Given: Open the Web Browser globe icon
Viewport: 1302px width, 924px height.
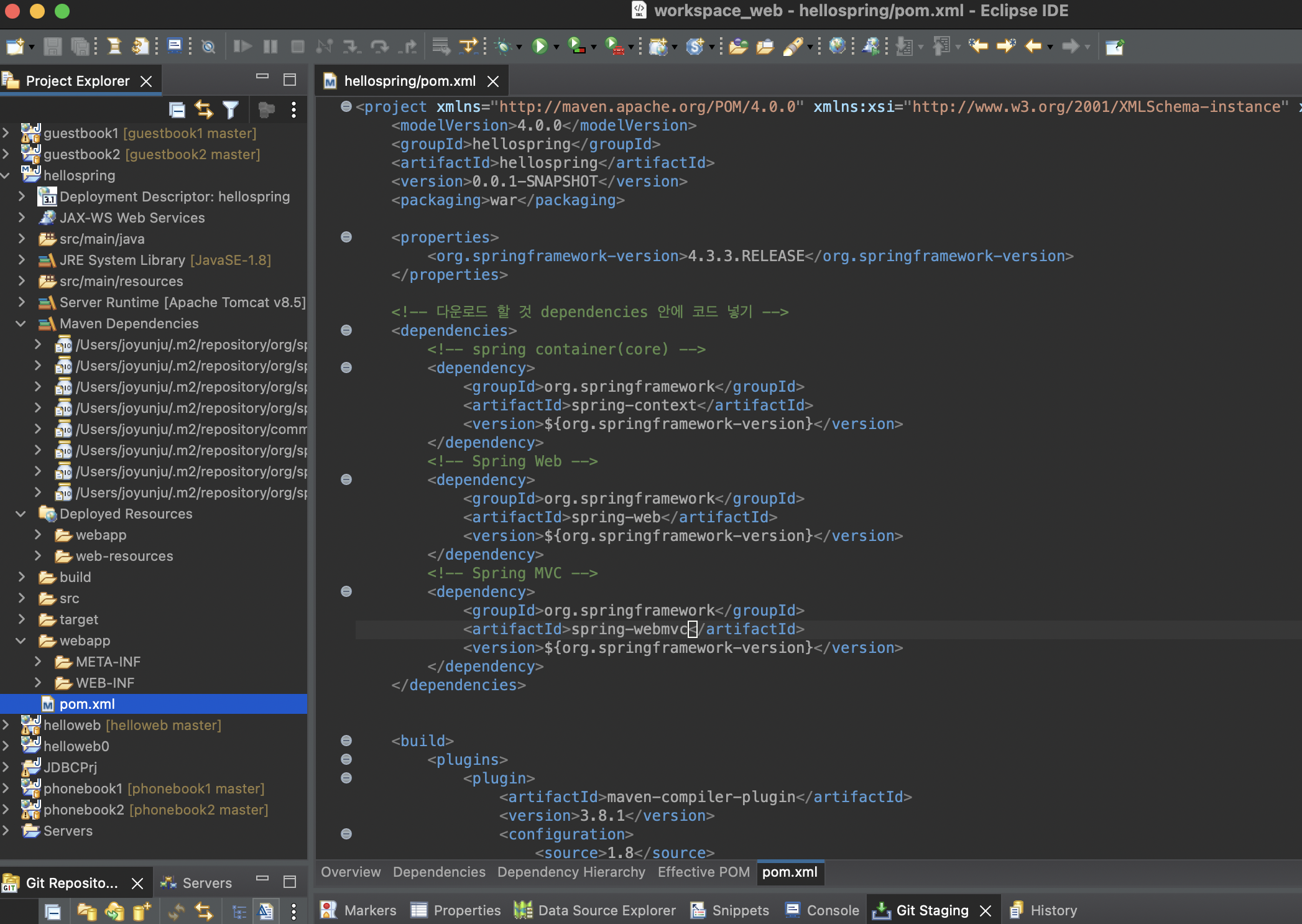Looking at the screenshot, I should pos(837,47).
